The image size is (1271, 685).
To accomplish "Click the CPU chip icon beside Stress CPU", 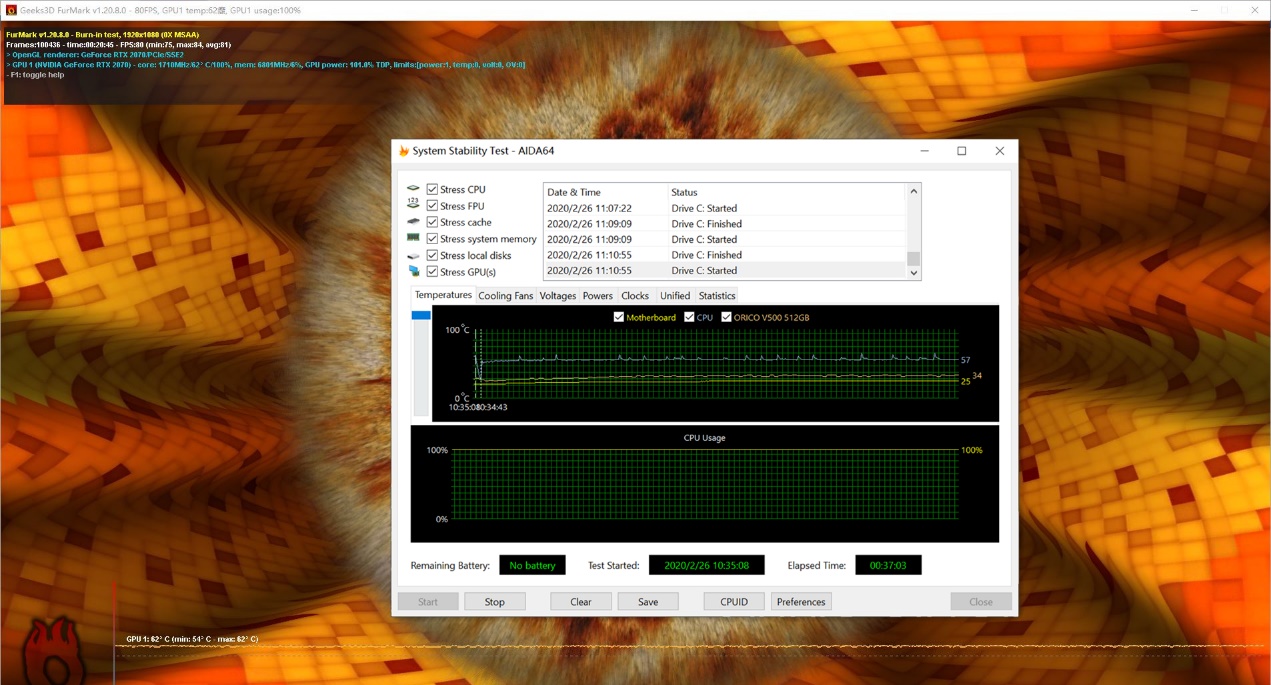I will [x=414, y=188].
